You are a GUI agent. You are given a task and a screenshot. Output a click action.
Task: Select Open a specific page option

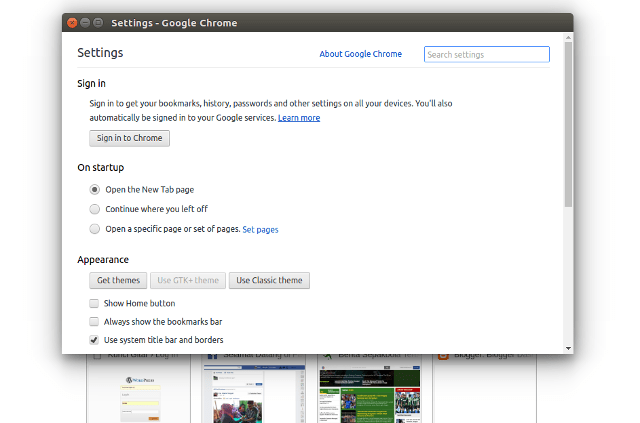click(x=94, y=229)
